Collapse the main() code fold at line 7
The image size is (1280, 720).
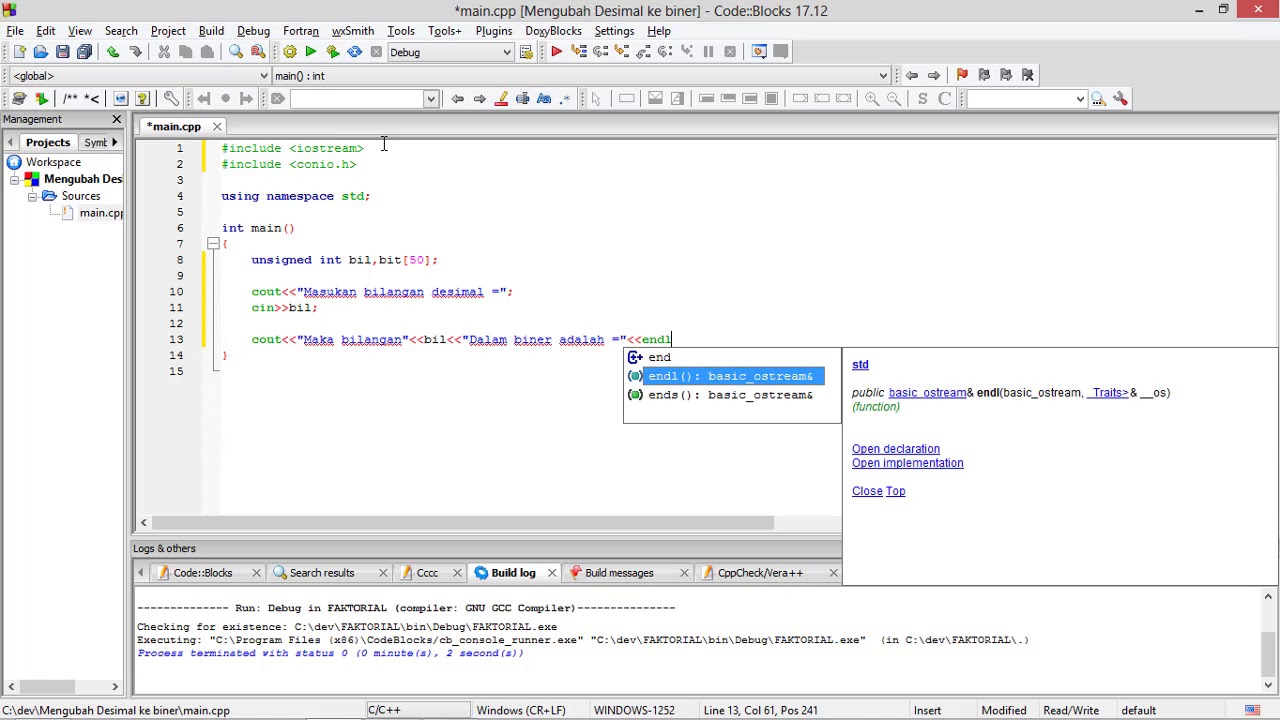[x=213, y=244]
